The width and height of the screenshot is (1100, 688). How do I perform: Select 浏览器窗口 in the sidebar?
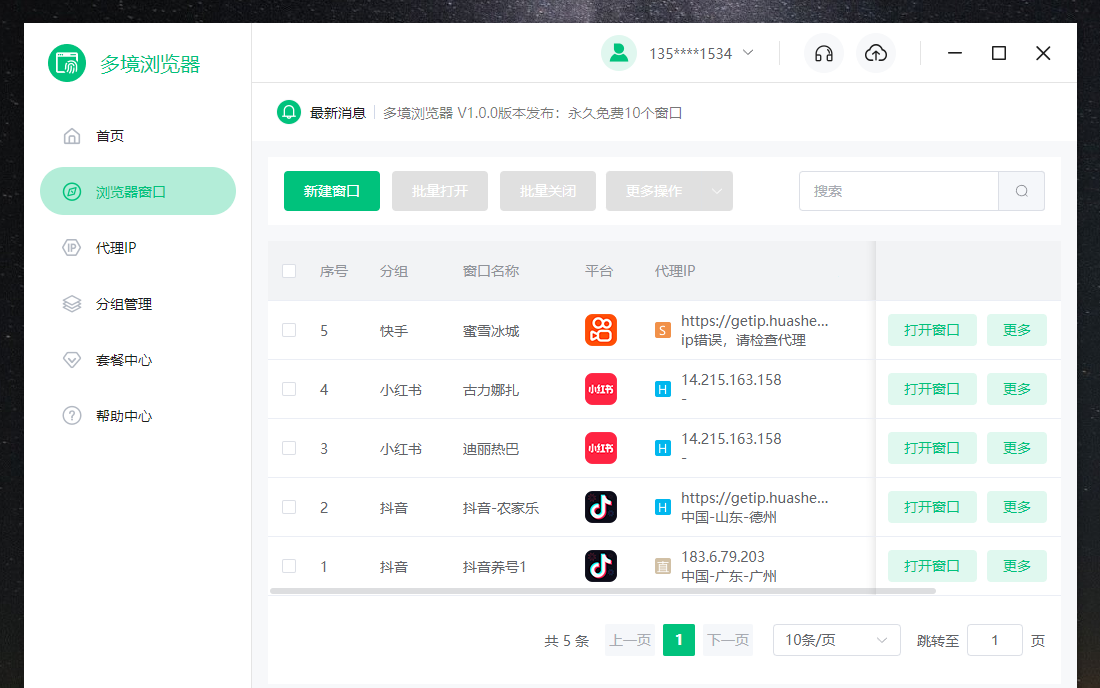click(x=138, y=191)
